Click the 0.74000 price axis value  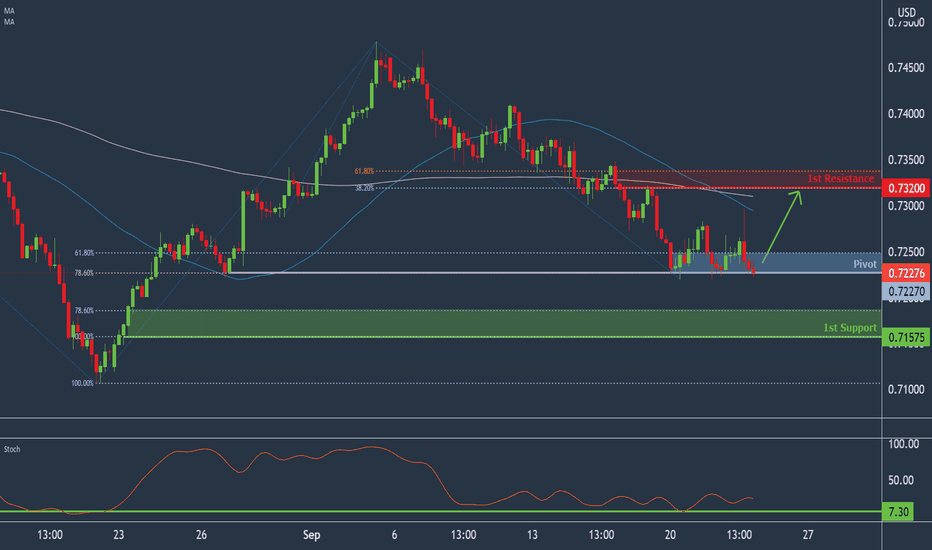coord(906,114)
